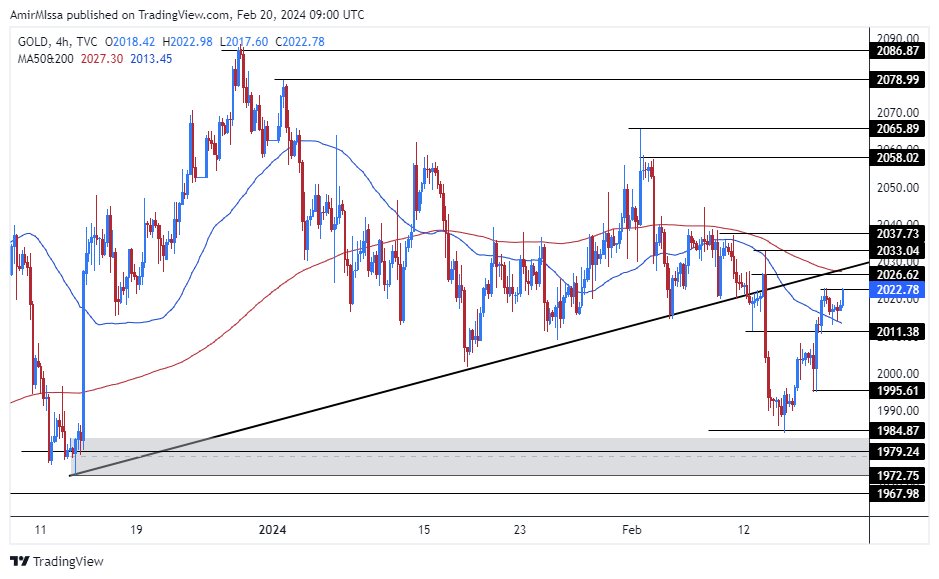The width and height of the screenshot is (939, 579).
Task: Click the 1990.00 price axis tick
Action: (897, 411)
